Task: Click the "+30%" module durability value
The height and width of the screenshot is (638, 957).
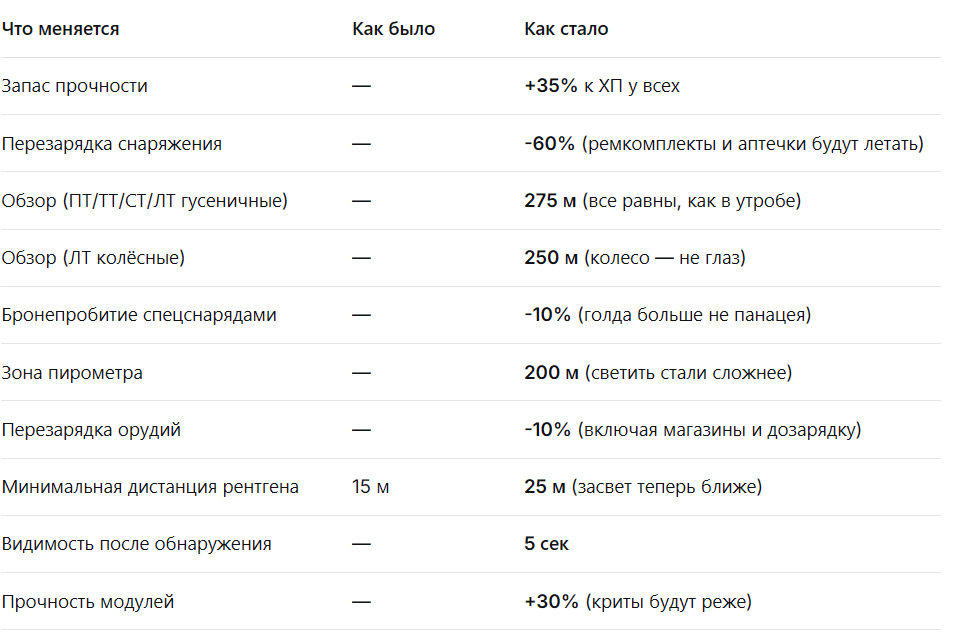Action: click(x=551, y=602)
